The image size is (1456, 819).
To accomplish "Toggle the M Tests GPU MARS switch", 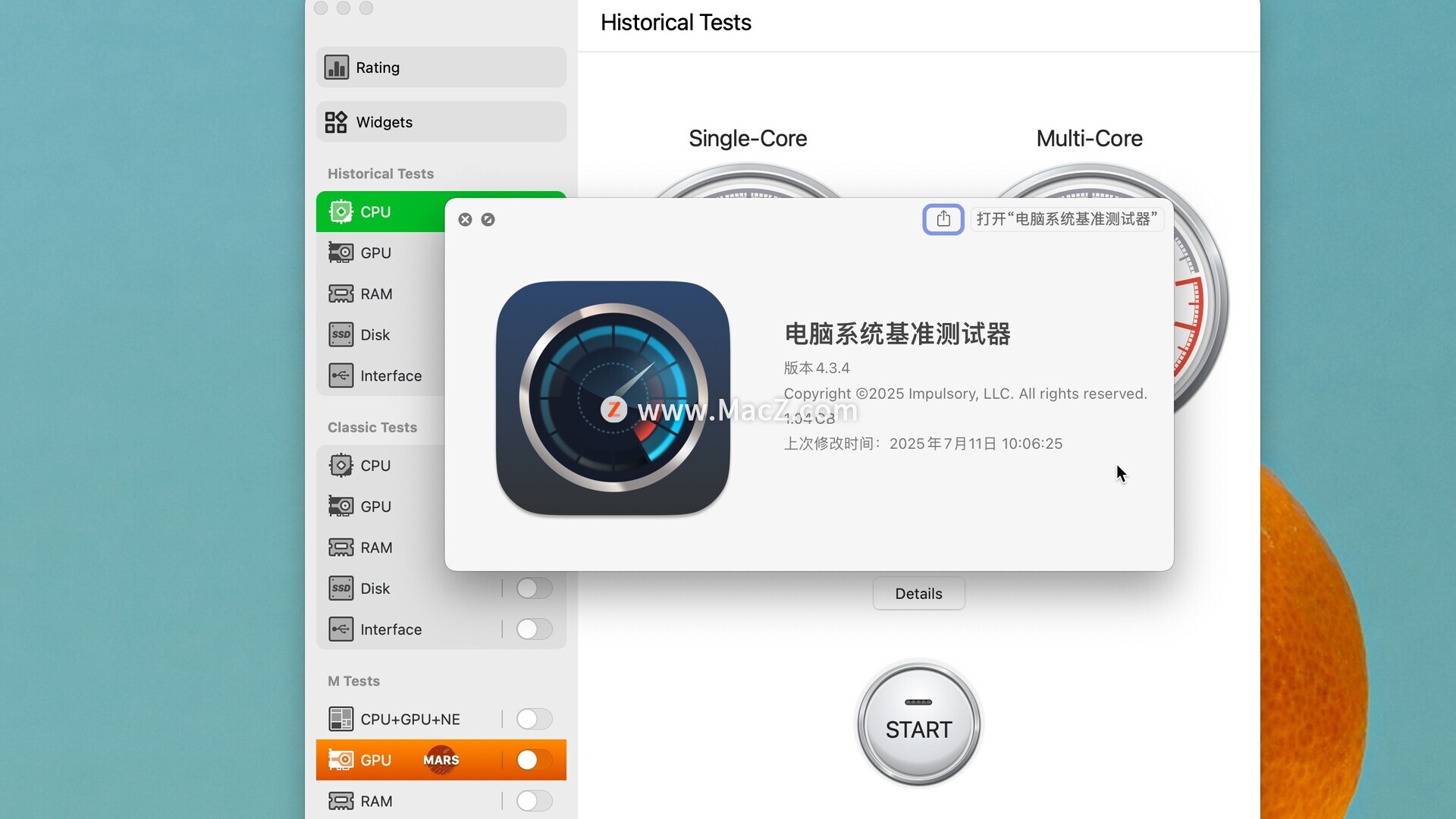I will pyautogui.click(x=534, y=760).
